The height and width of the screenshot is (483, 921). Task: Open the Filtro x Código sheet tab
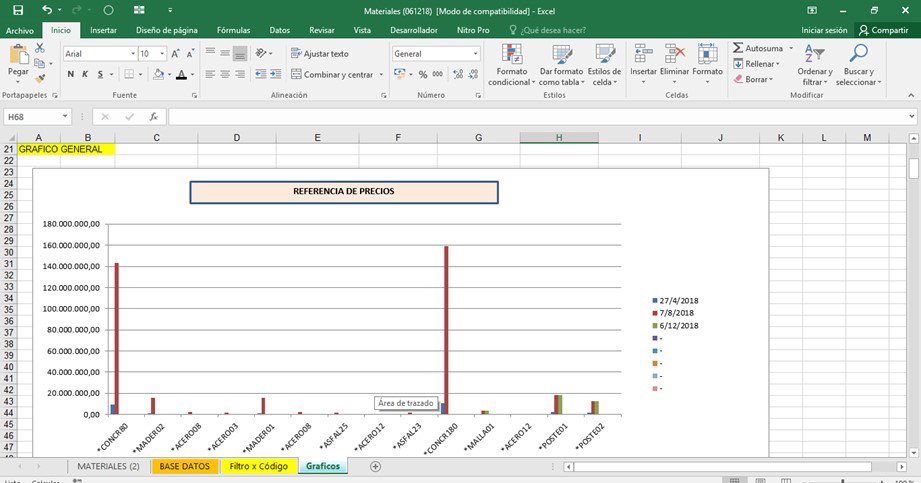click(258, 466)
